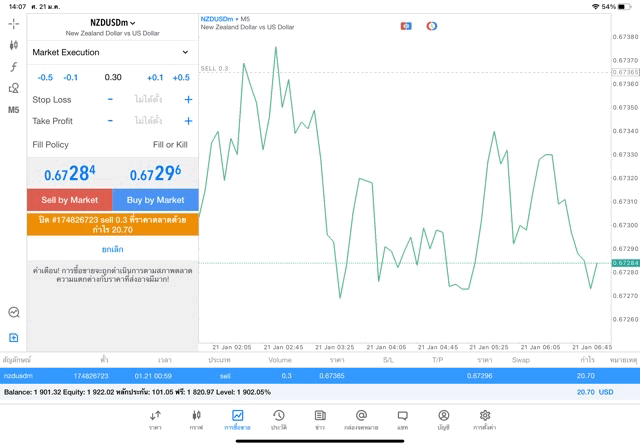Sort by the T/P column header
Viewport: 640px width, 447px height.
click(438, 360)
